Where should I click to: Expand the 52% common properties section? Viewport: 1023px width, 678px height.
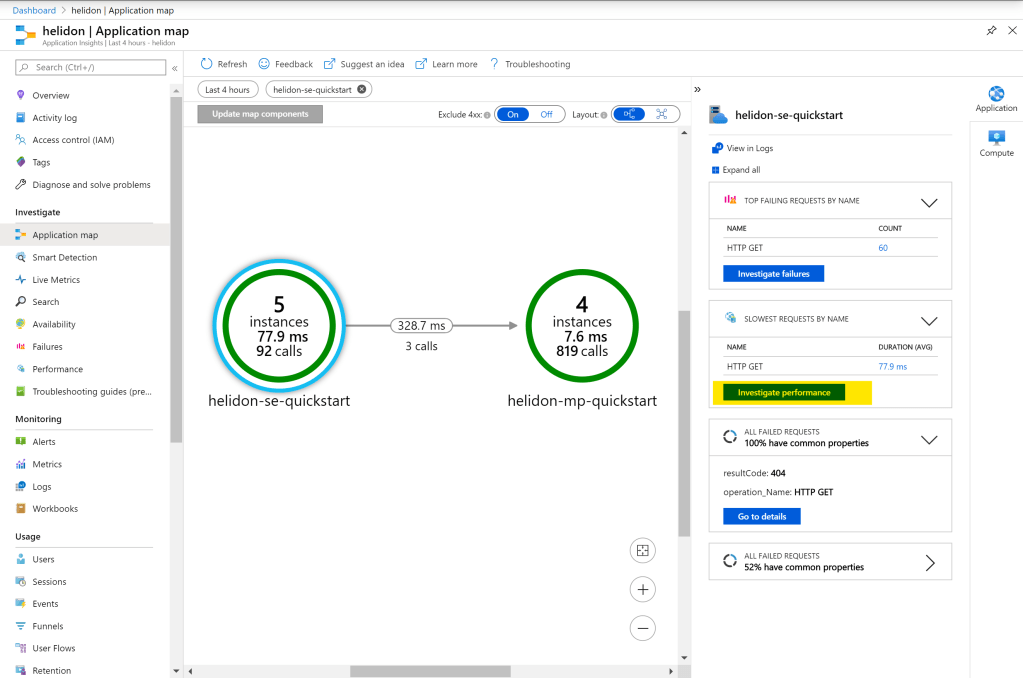click(929, 563)
